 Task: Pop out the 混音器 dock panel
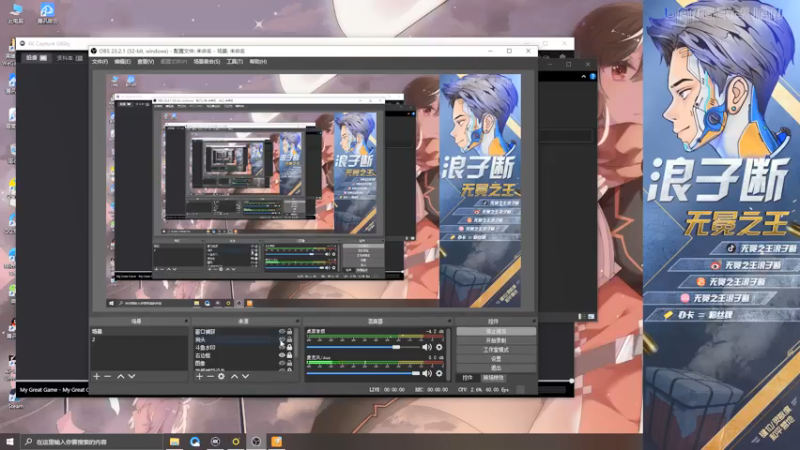[449, 321]
